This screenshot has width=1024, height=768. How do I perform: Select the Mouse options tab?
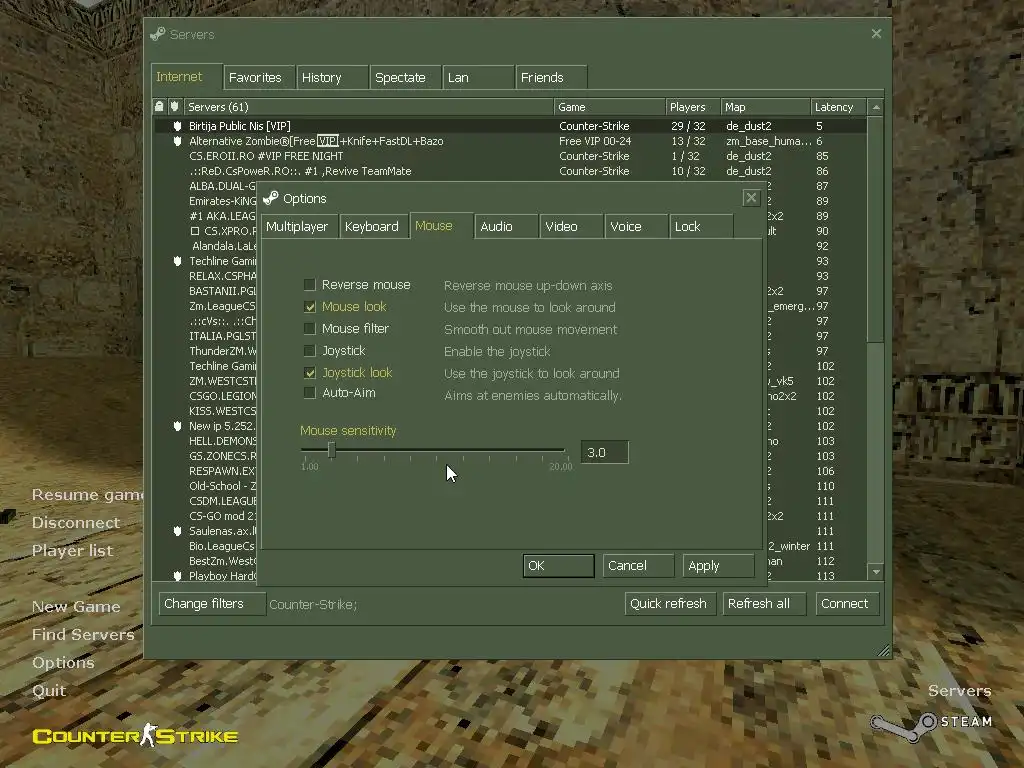click(x=441, y=226)
